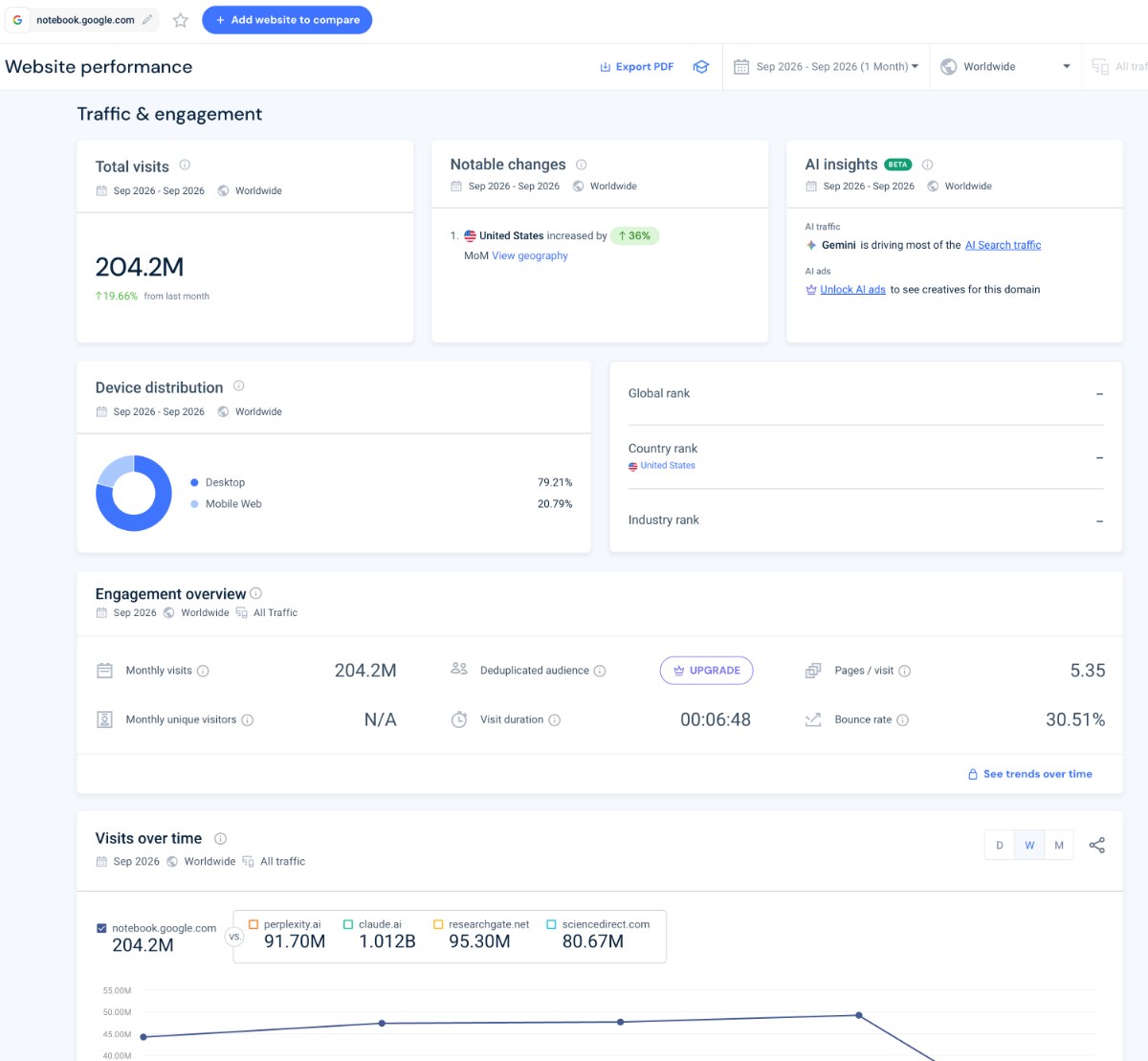Show info tooltip for Notable changes

[581, 165]
